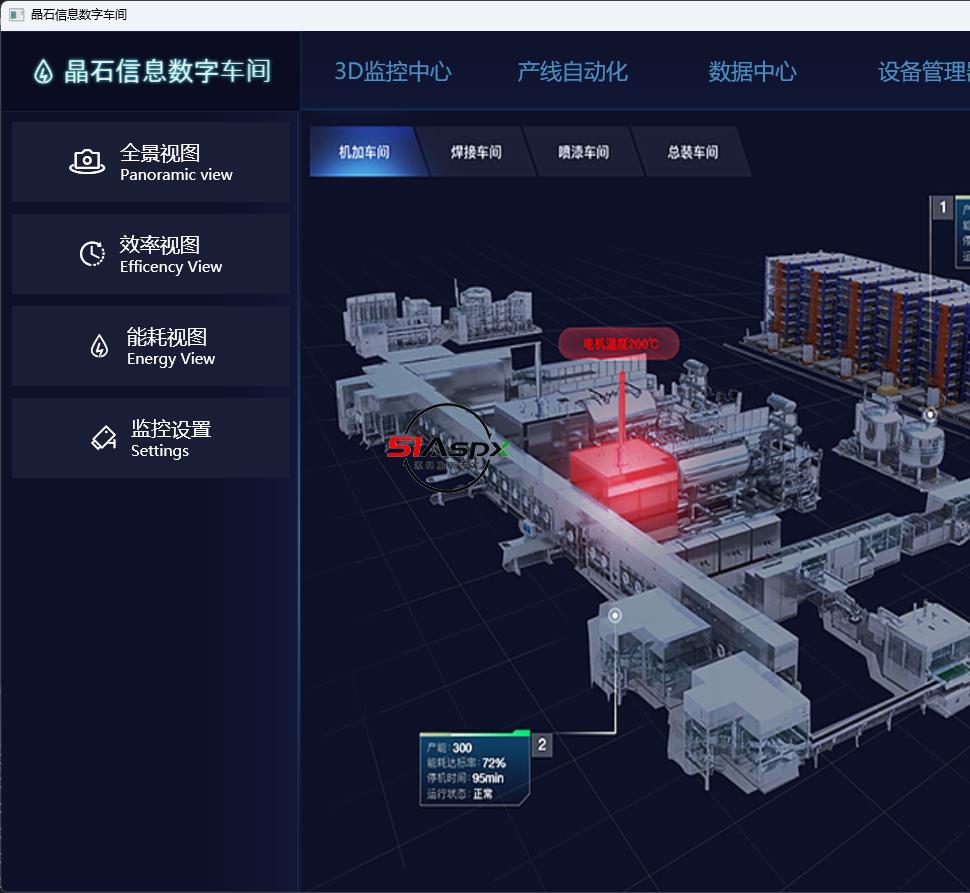Click the hotspot marker linked to info panel 2
Viewport: 970px width, 893px height.
(614, 615)
